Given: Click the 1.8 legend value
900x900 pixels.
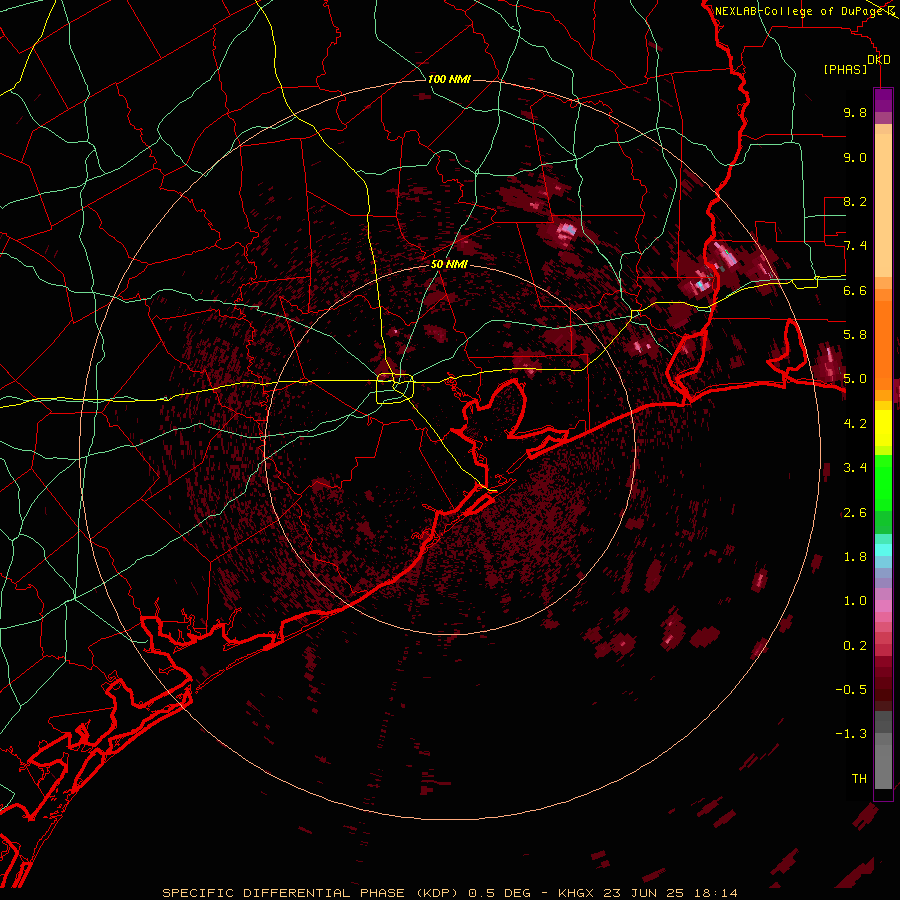Looking at the screenshot, I should [x=855, y=557].
